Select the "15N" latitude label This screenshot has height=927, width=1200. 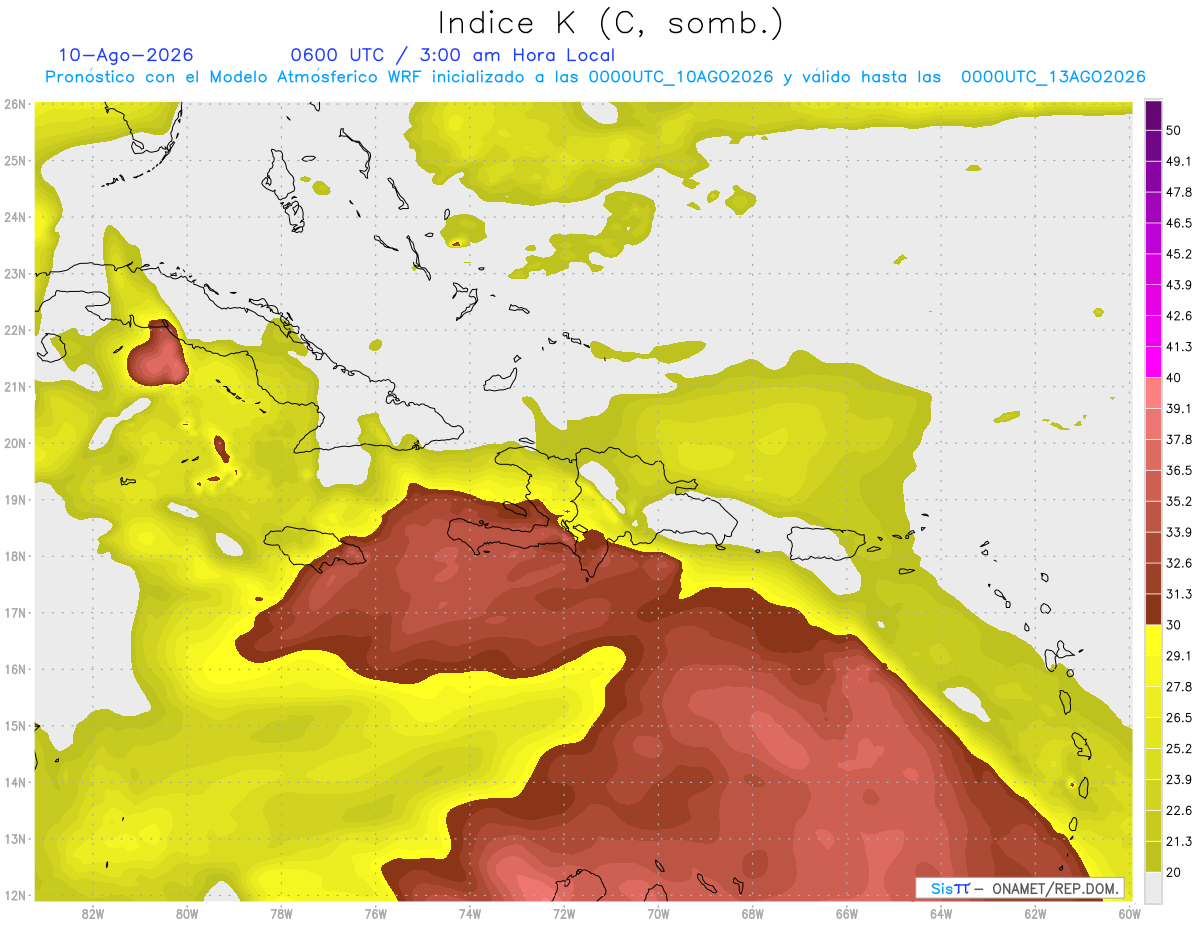tap(14, 726)
